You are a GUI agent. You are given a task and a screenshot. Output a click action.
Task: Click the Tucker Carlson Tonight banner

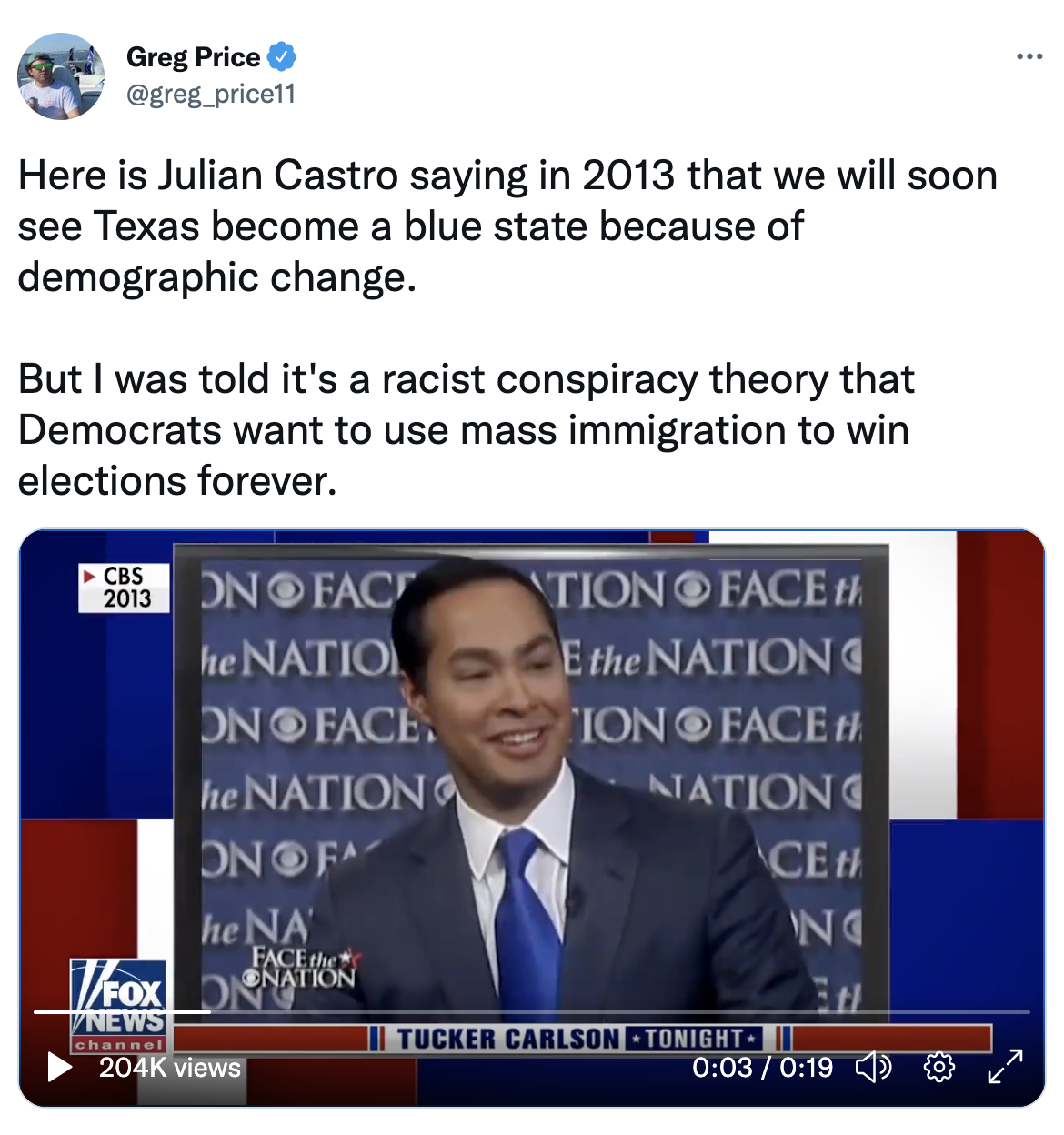[580, 1038]
